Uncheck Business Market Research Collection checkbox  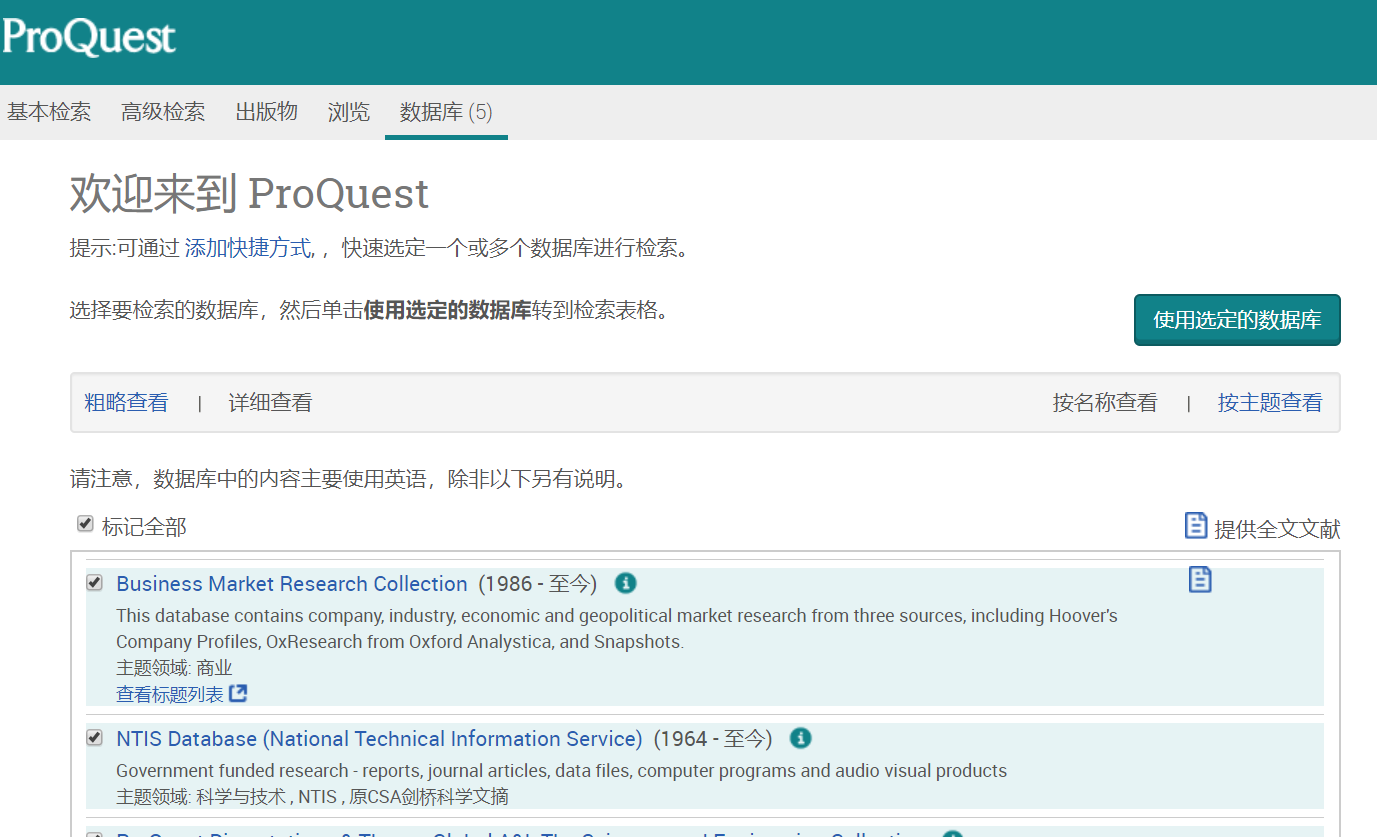pos(95,582)
